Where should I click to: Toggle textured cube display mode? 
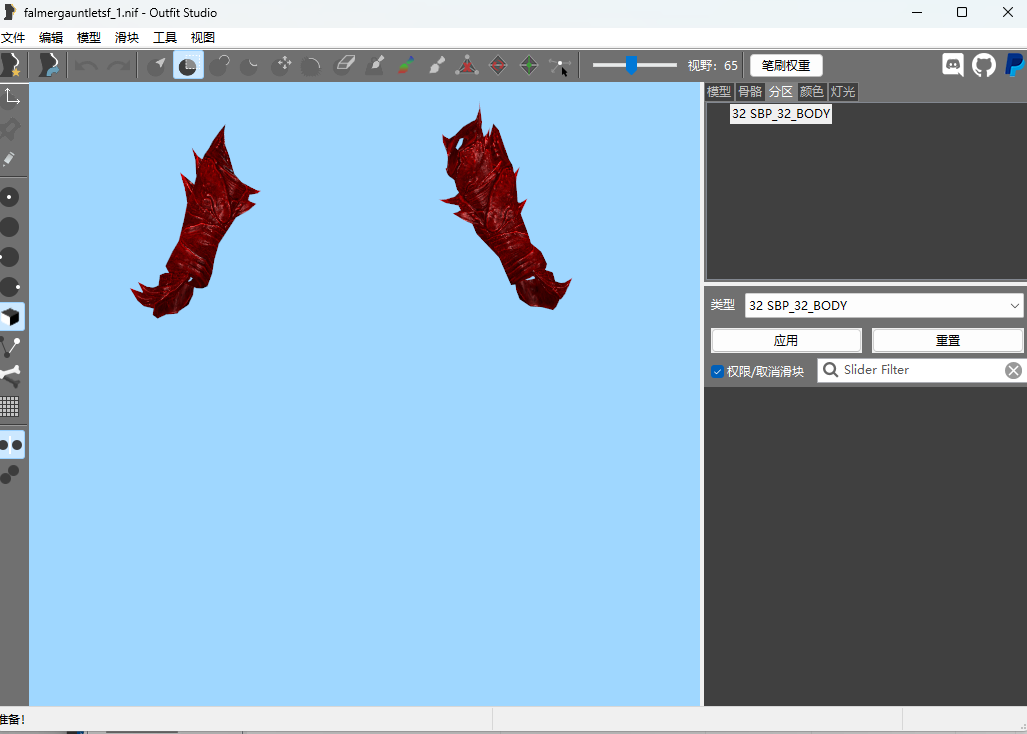click(11, 316)
